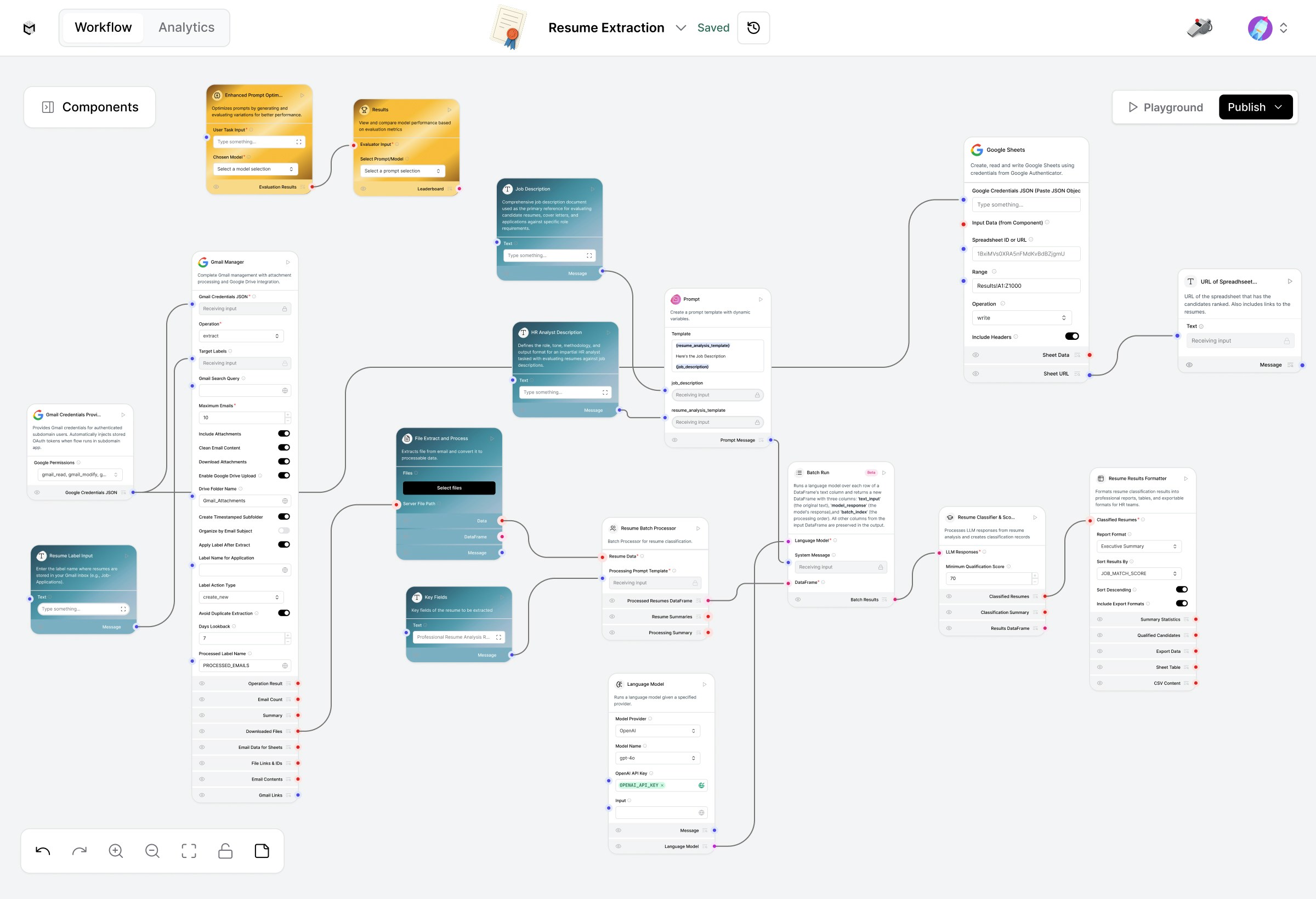Click the fit view icon
1316x899 pixels.
pyautogui.click(x=189, y=851)
